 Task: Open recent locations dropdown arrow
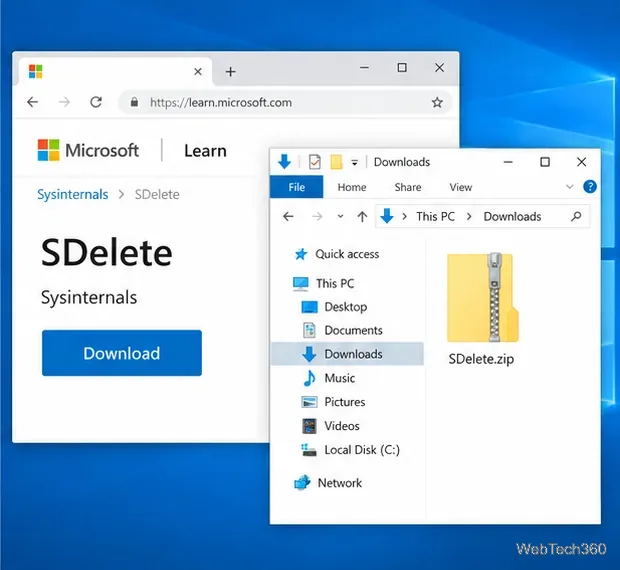[x=340, y=216]
